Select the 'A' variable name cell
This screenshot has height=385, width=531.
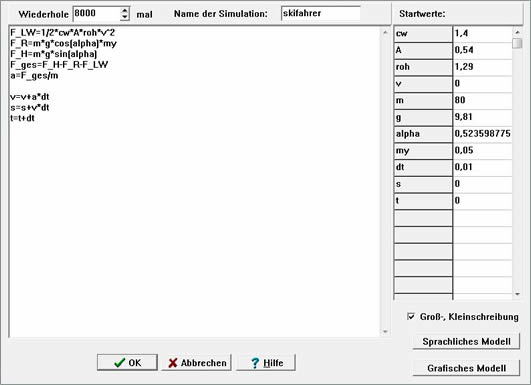pyautogui.click(x=423, y=50)
